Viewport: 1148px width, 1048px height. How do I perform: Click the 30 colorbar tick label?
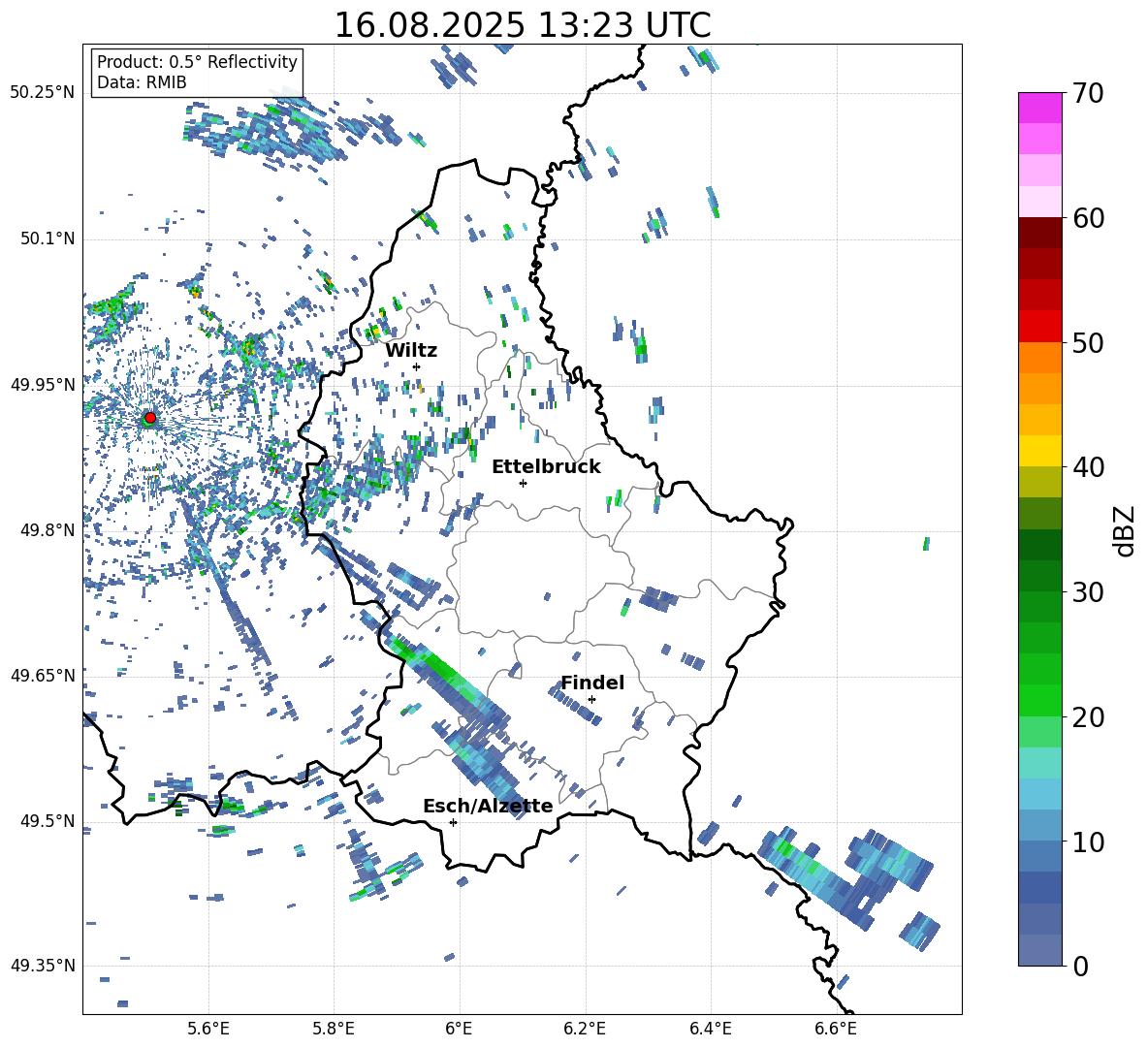(x=1088, y=592)
